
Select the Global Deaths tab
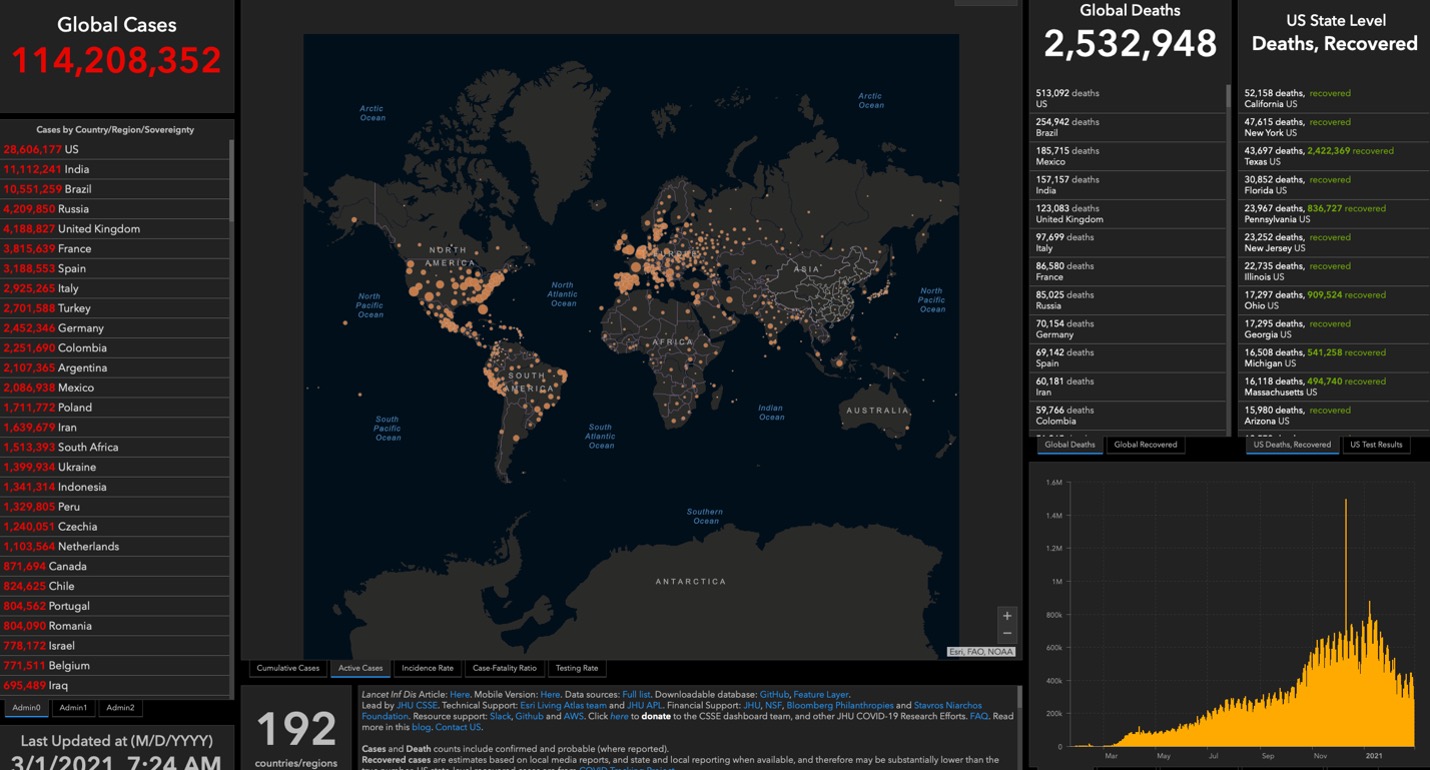pyautogui.click(x=1069, y=445)
